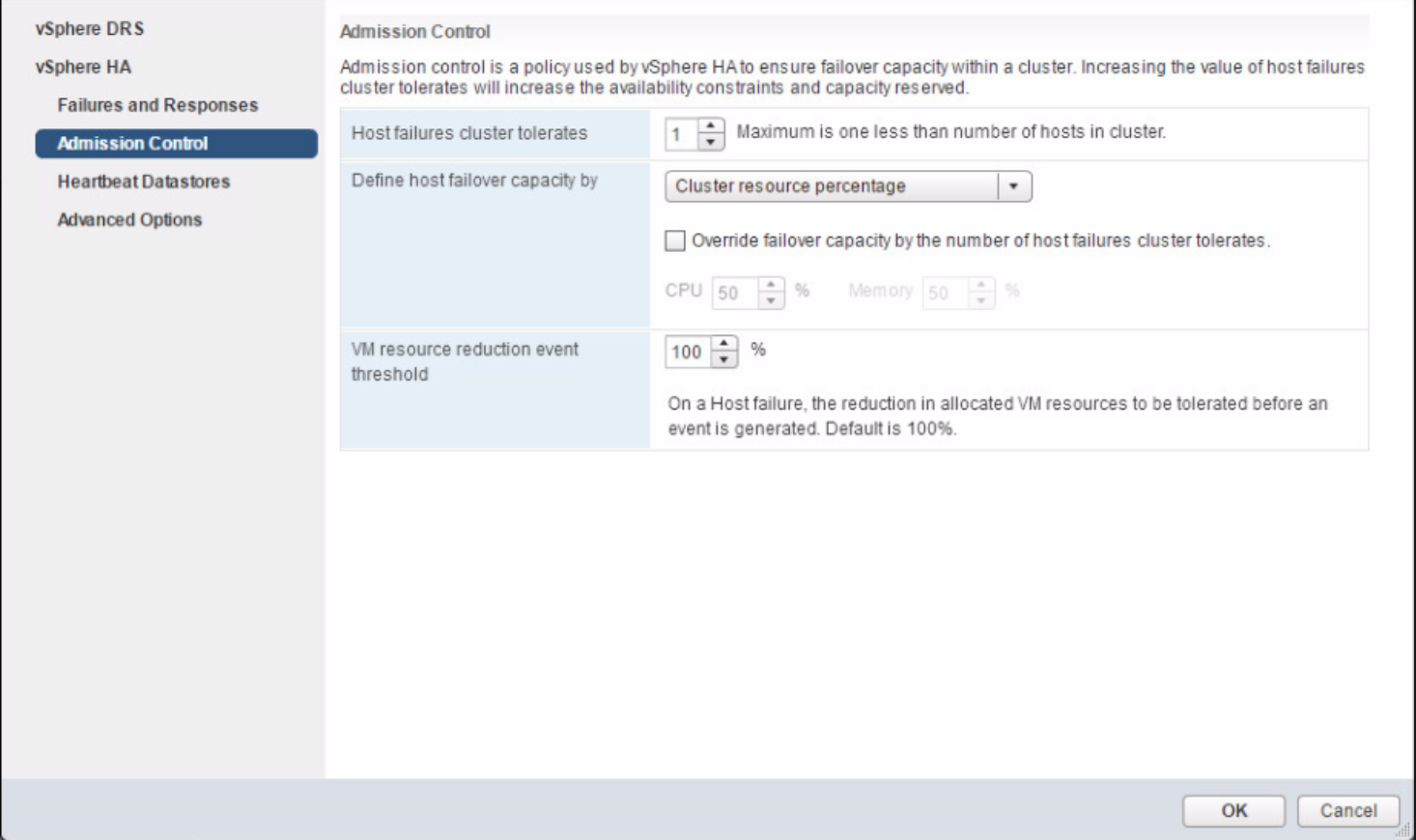This screenshot has height=840, width=1416.
Task: Click OK to confirm settings
Action: click(1233, 811)
